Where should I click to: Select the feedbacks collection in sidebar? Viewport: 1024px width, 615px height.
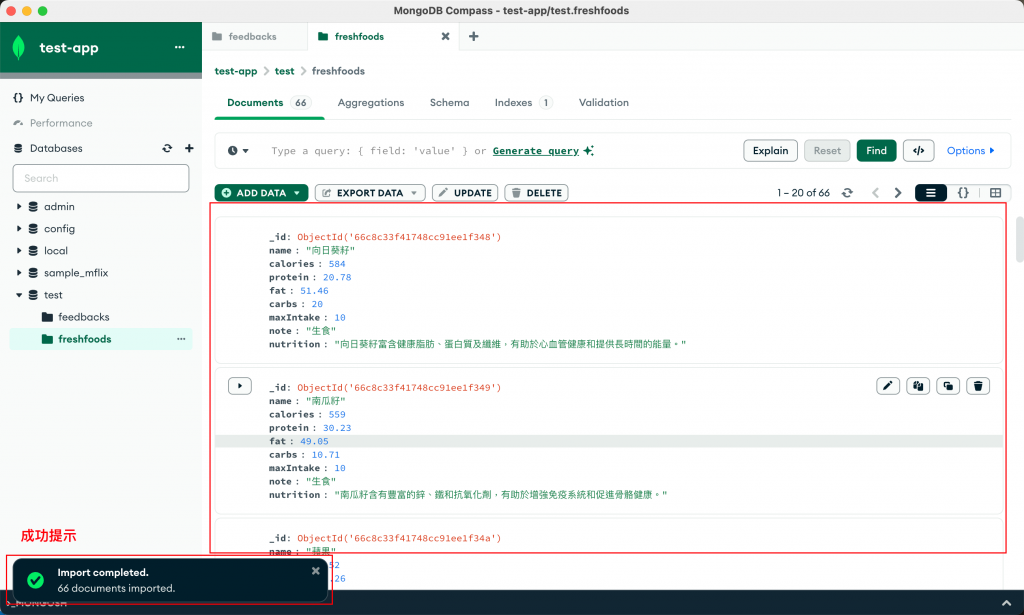click(x=84, y=317)
